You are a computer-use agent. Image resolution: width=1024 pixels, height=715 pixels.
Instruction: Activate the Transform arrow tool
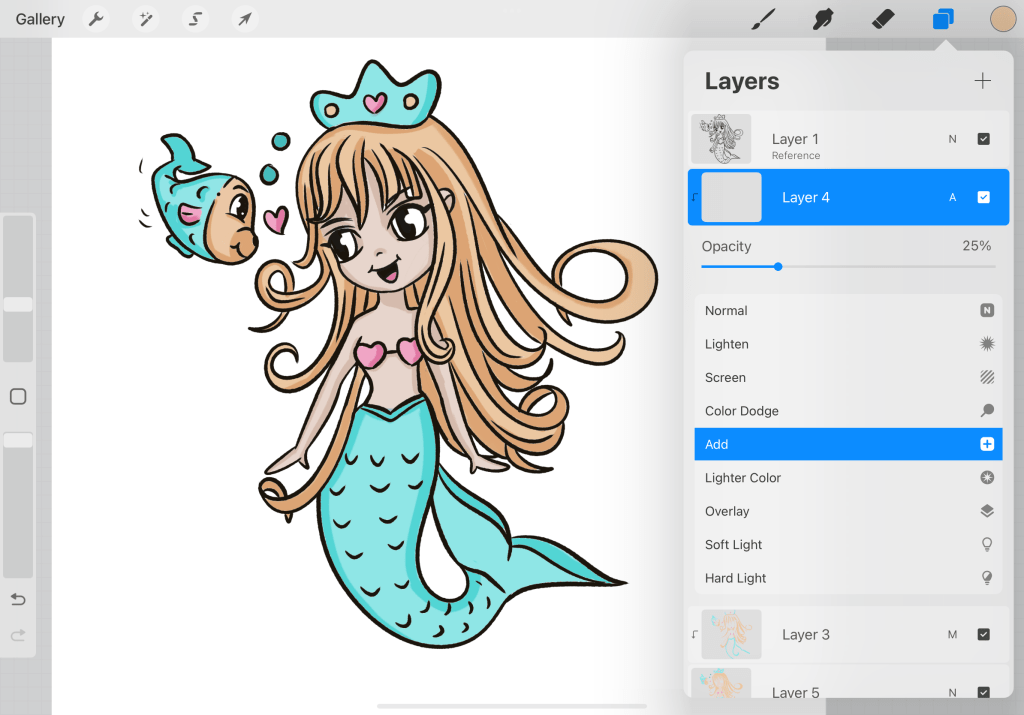click(x=244, y=19)
